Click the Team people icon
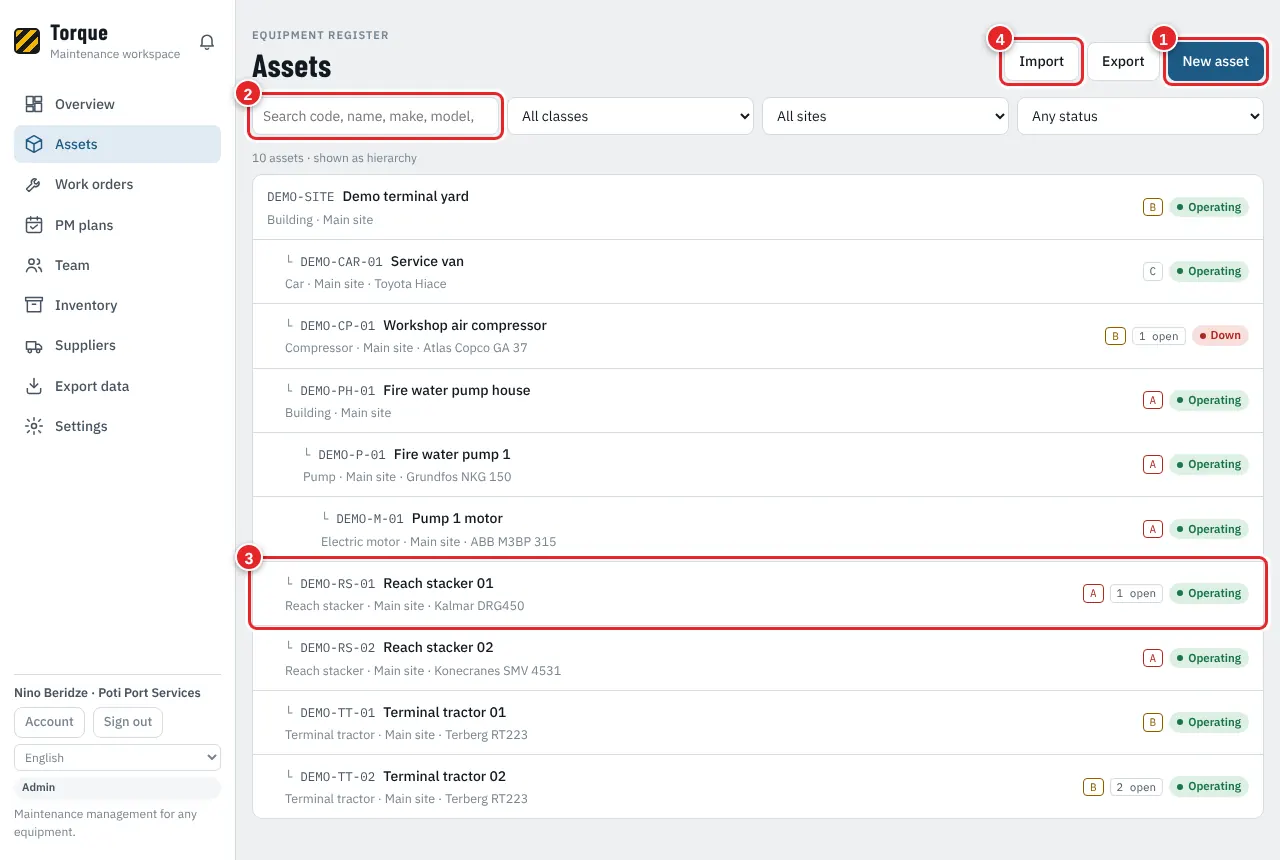The image size is (1280, 860). coord(34,265)
